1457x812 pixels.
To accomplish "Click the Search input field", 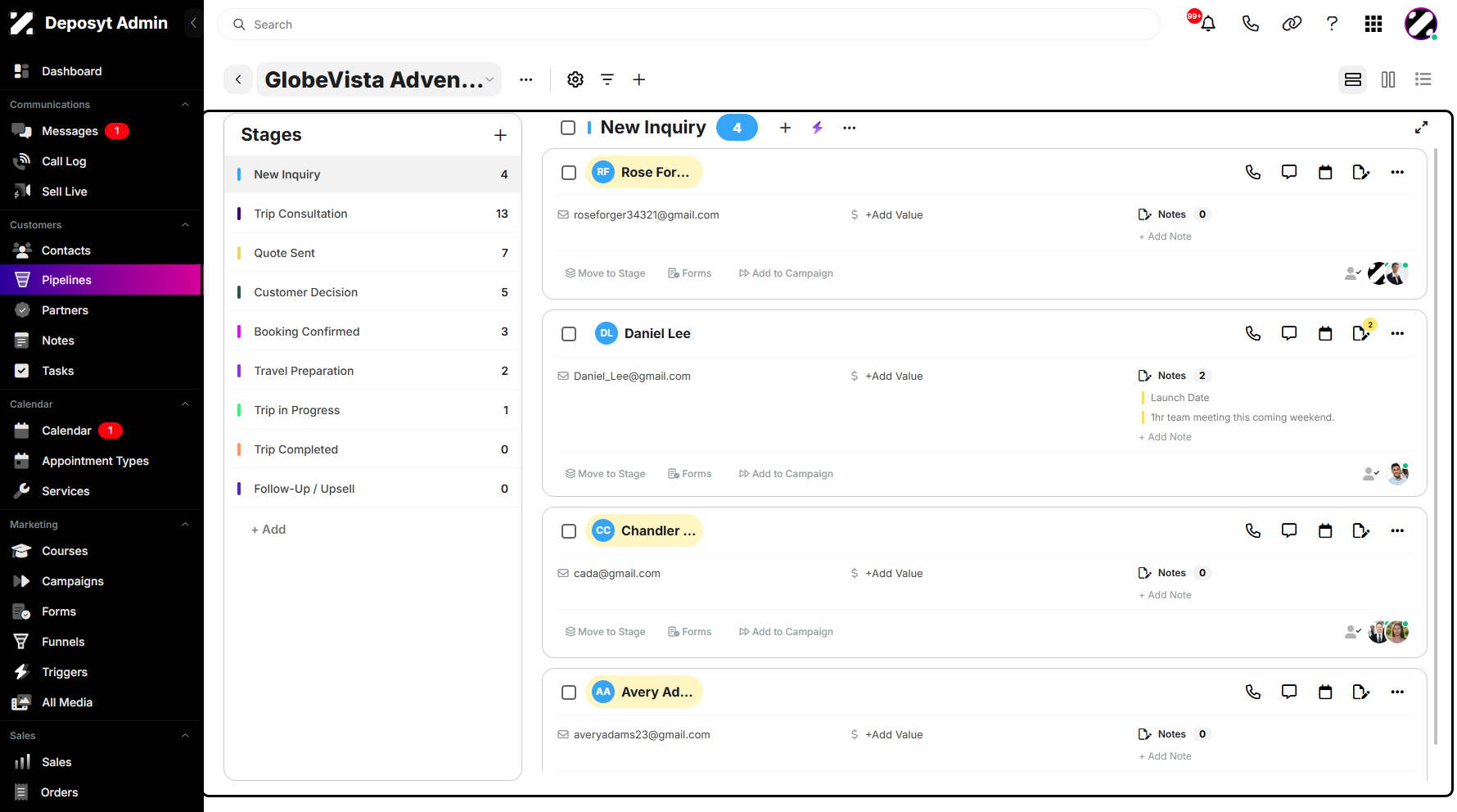I will tap(688, 25).
